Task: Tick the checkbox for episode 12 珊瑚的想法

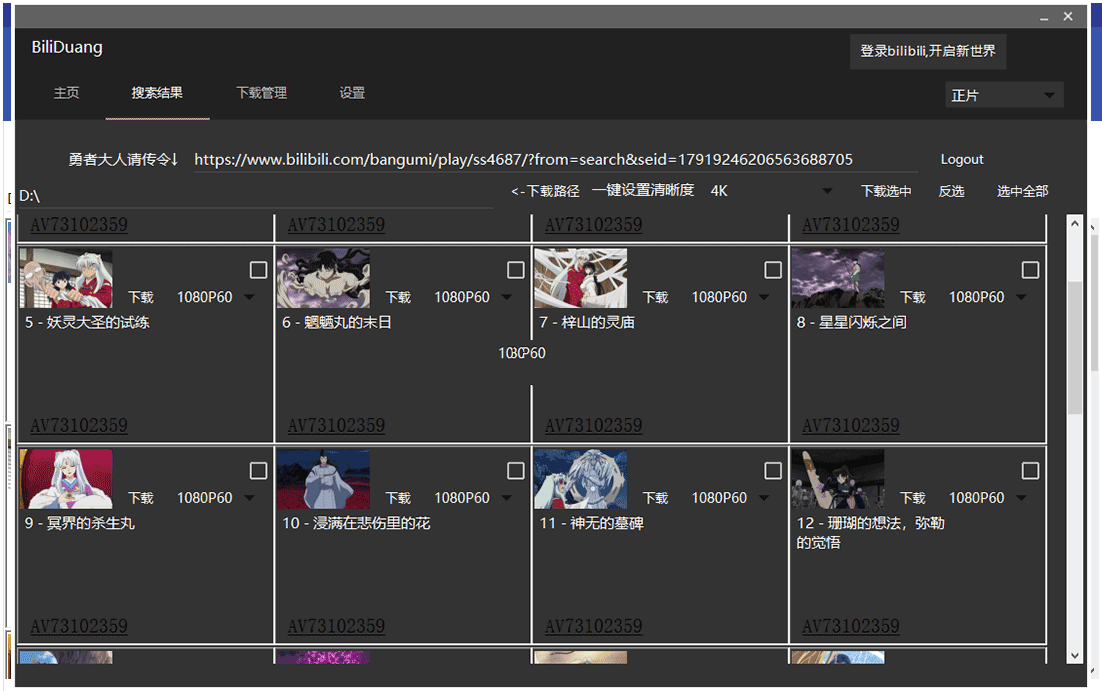Action: [1030, 470]
